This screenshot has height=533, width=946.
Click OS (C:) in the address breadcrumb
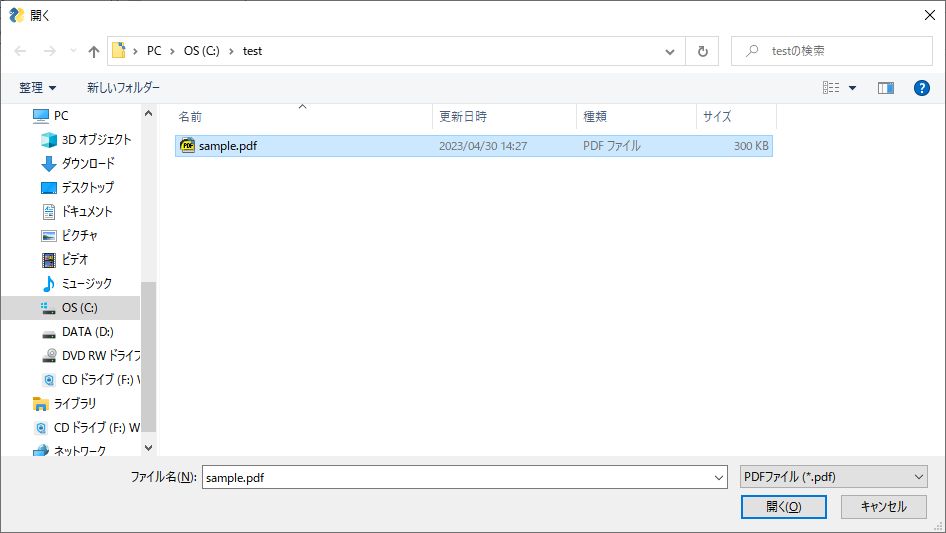coord(202,51)
